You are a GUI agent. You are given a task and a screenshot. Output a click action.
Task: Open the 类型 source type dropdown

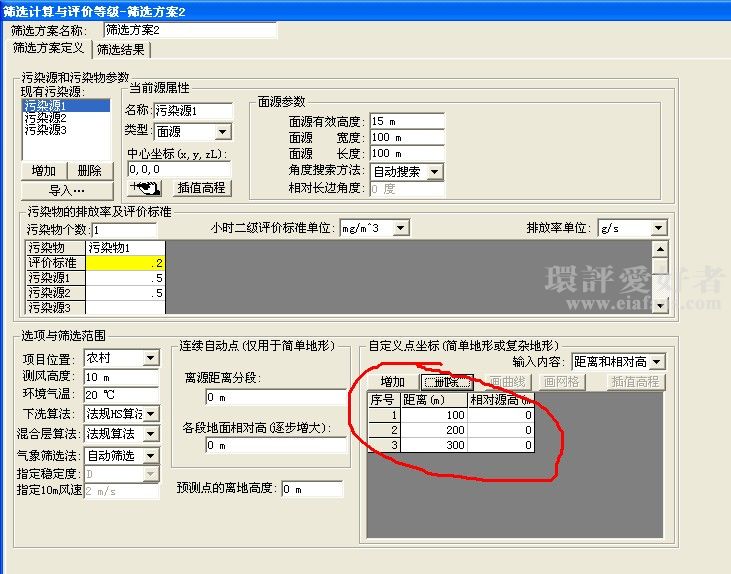pos(222,131)
